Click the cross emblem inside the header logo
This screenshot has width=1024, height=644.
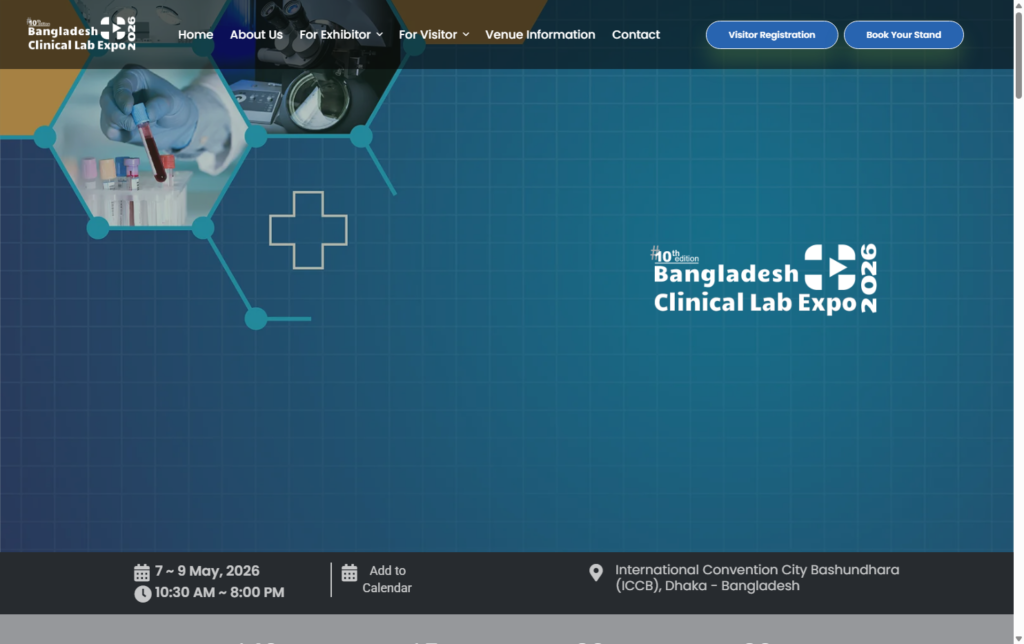pyautogui.click(x=113, y=29)
